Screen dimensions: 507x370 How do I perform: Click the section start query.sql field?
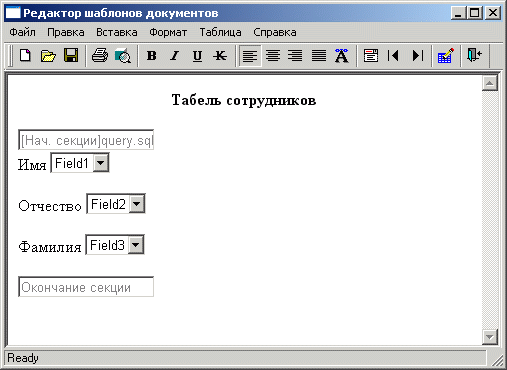pos(86,140)
